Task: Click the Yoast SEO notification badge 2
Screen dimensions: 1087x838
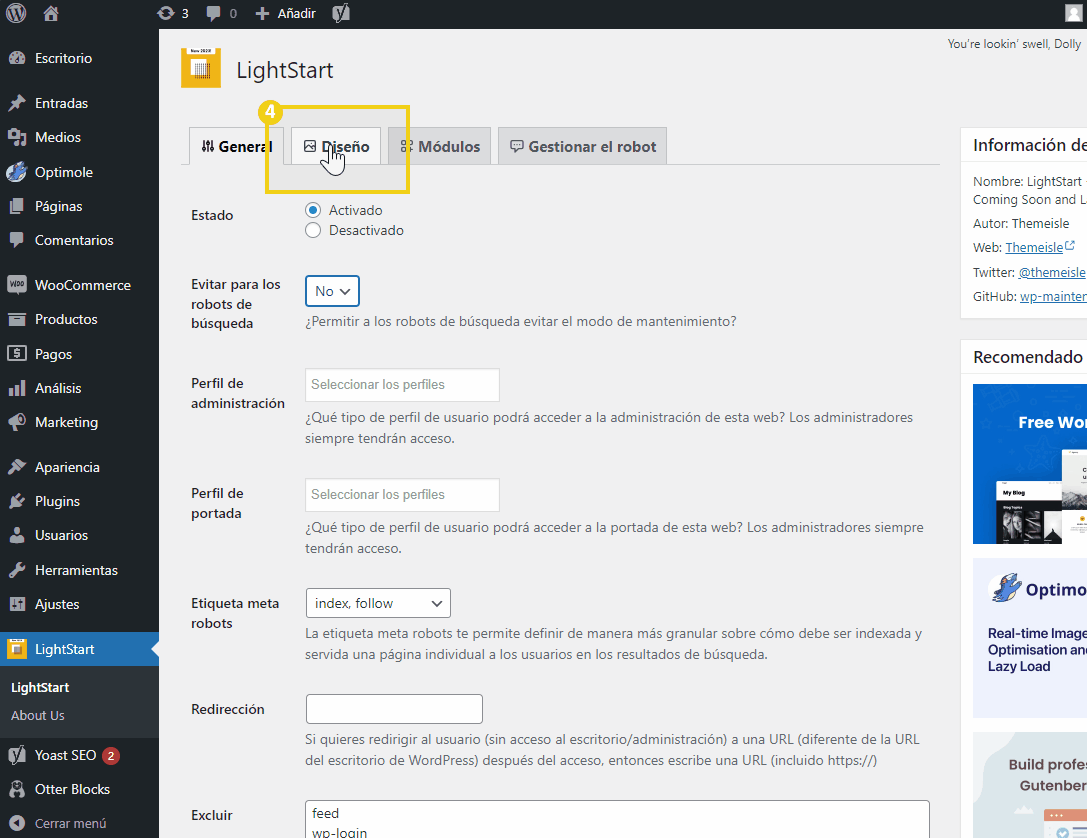Action: [x=111, y=756]
